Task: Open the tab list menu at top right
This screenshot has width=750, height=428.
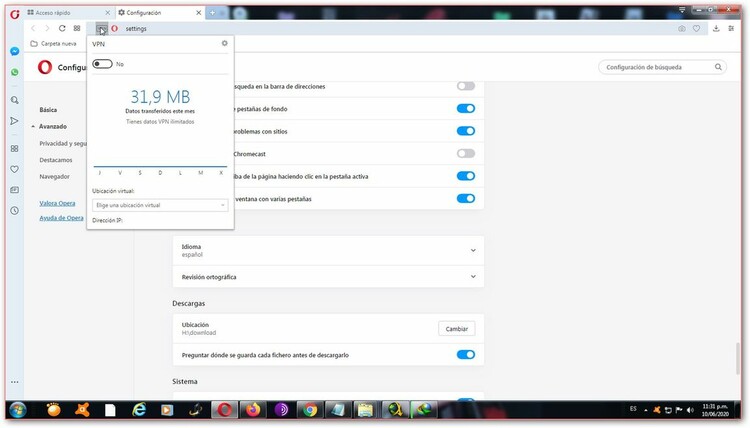Action: tap(682, 10)
